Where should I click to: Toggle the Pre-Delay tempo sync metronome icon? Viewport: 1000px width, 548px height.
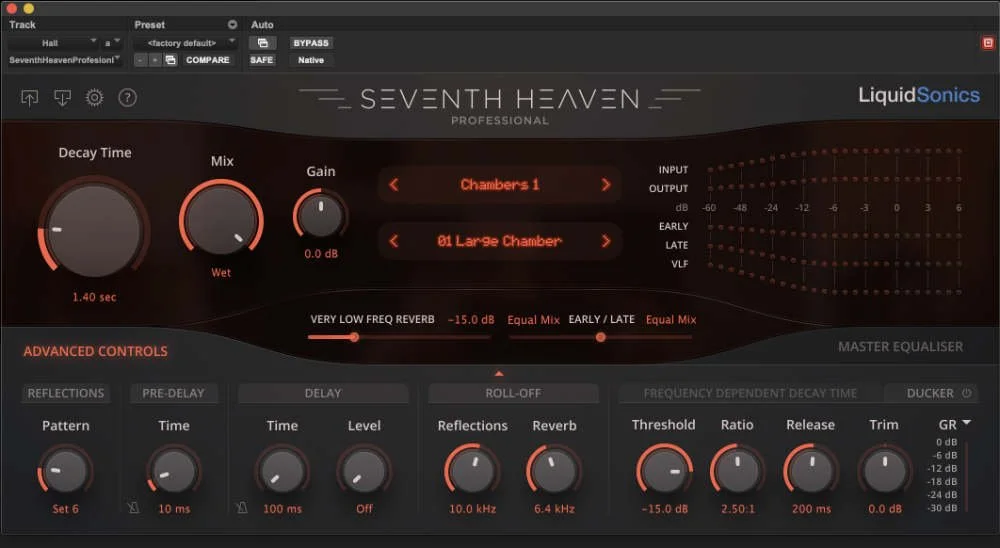click(133, 508)
